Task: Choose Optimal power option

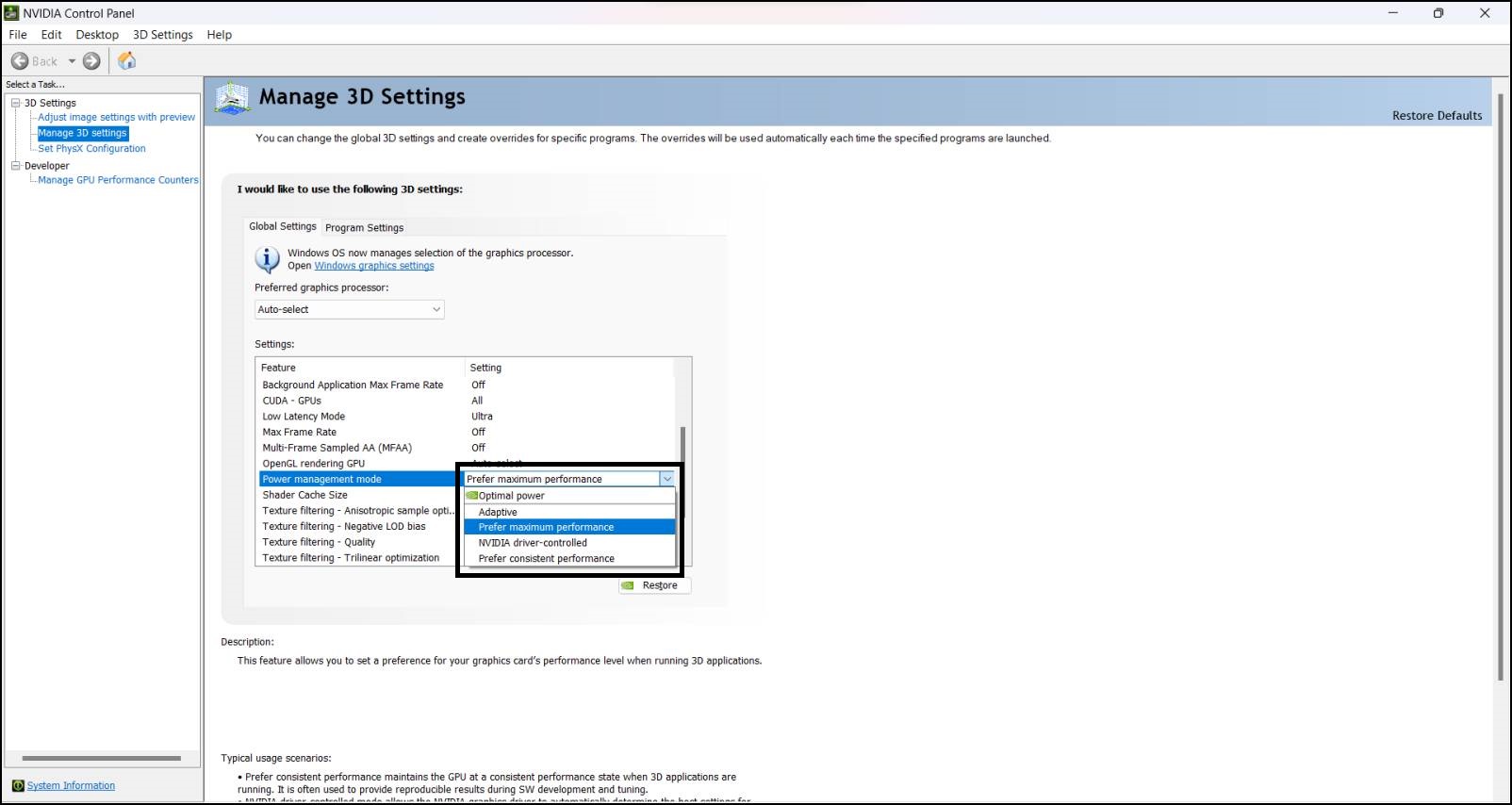Action: point(570,496)
